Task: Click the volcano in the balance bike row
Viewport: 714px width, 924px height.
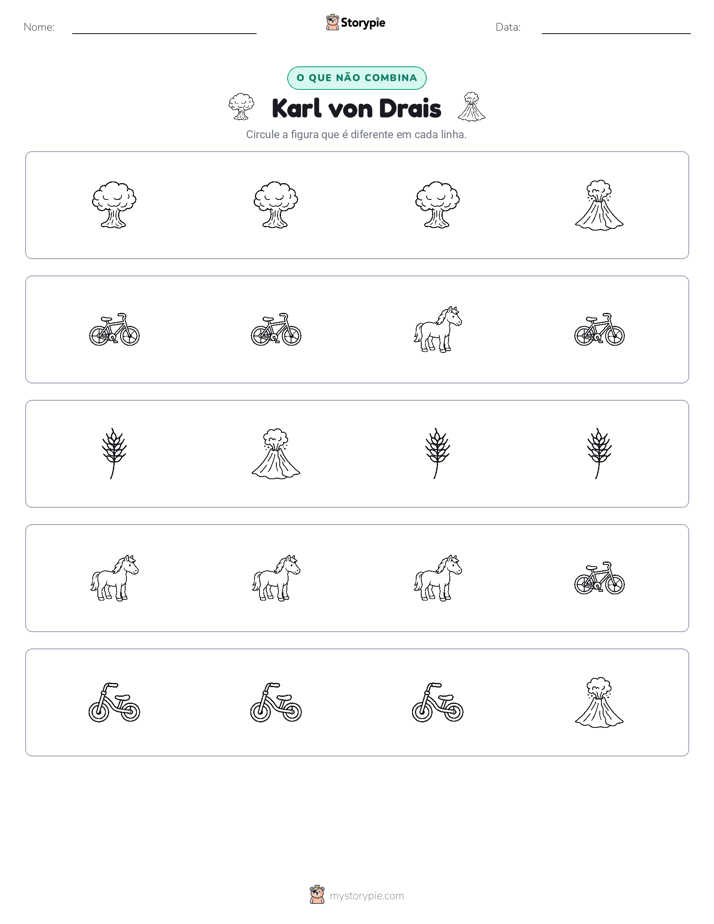Action: [599, 702]
